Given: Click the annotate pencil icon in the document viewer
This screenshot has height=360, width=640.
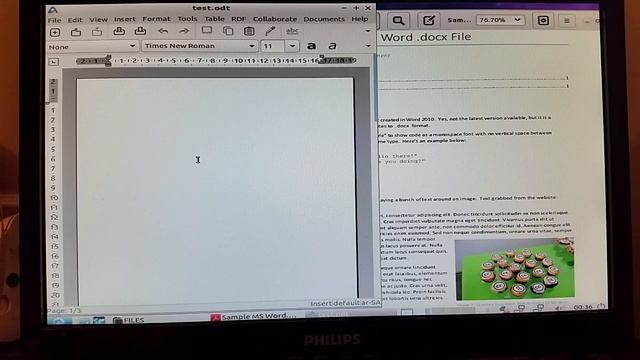Looking at the screenshot, I should click(x=429, y=20).
